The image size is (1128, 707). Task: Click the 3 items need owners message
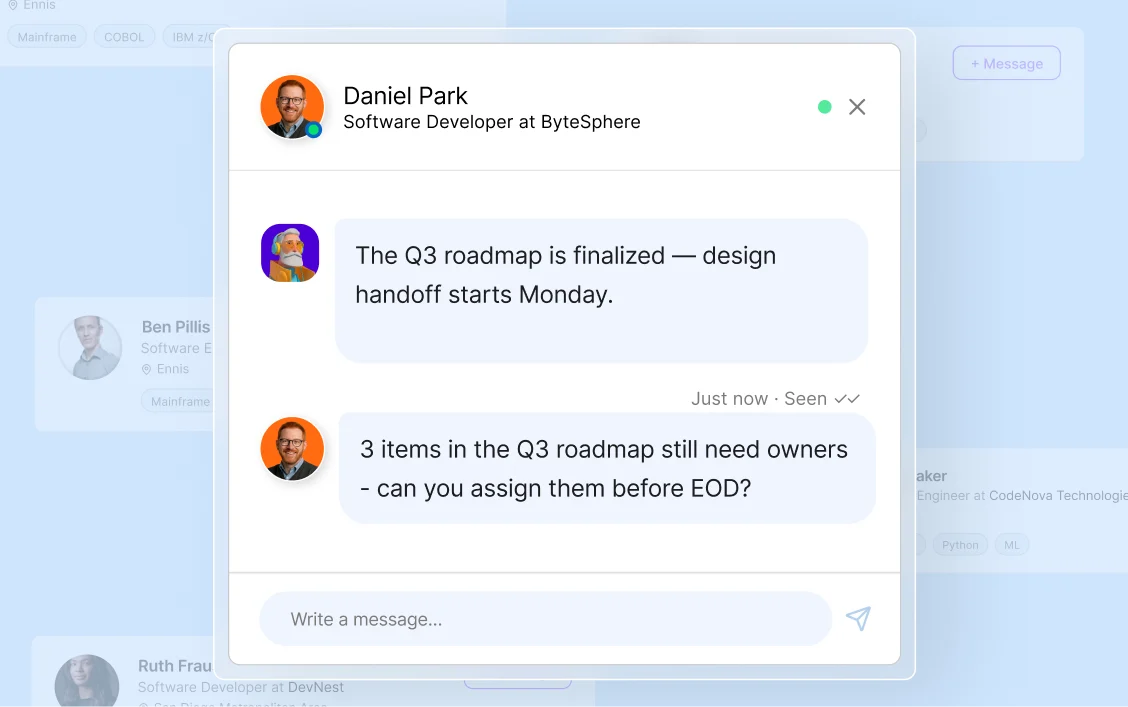coord(607,468)
